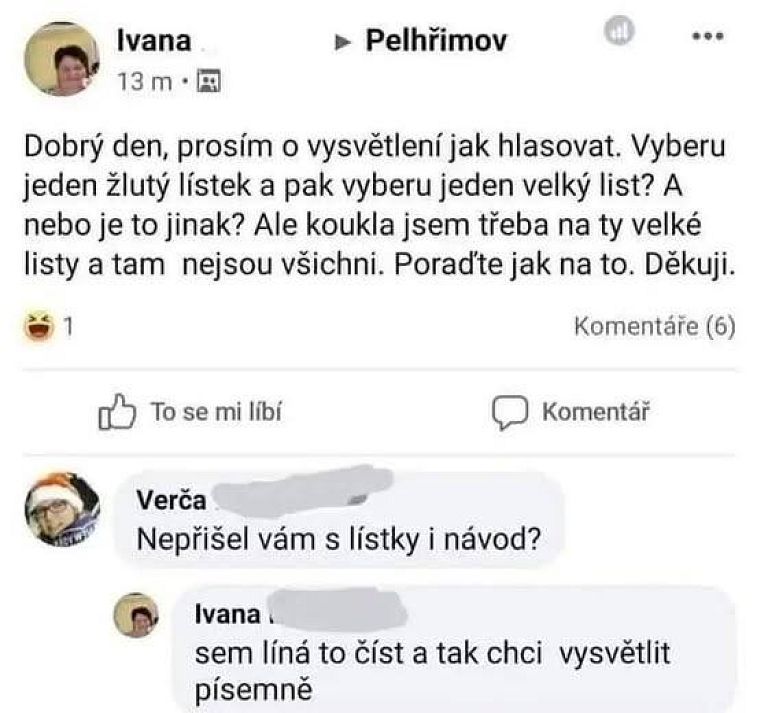Screen dimensions: 757x713
Task: Open the Pelhřimov group page
Action: tap(436, 41)
